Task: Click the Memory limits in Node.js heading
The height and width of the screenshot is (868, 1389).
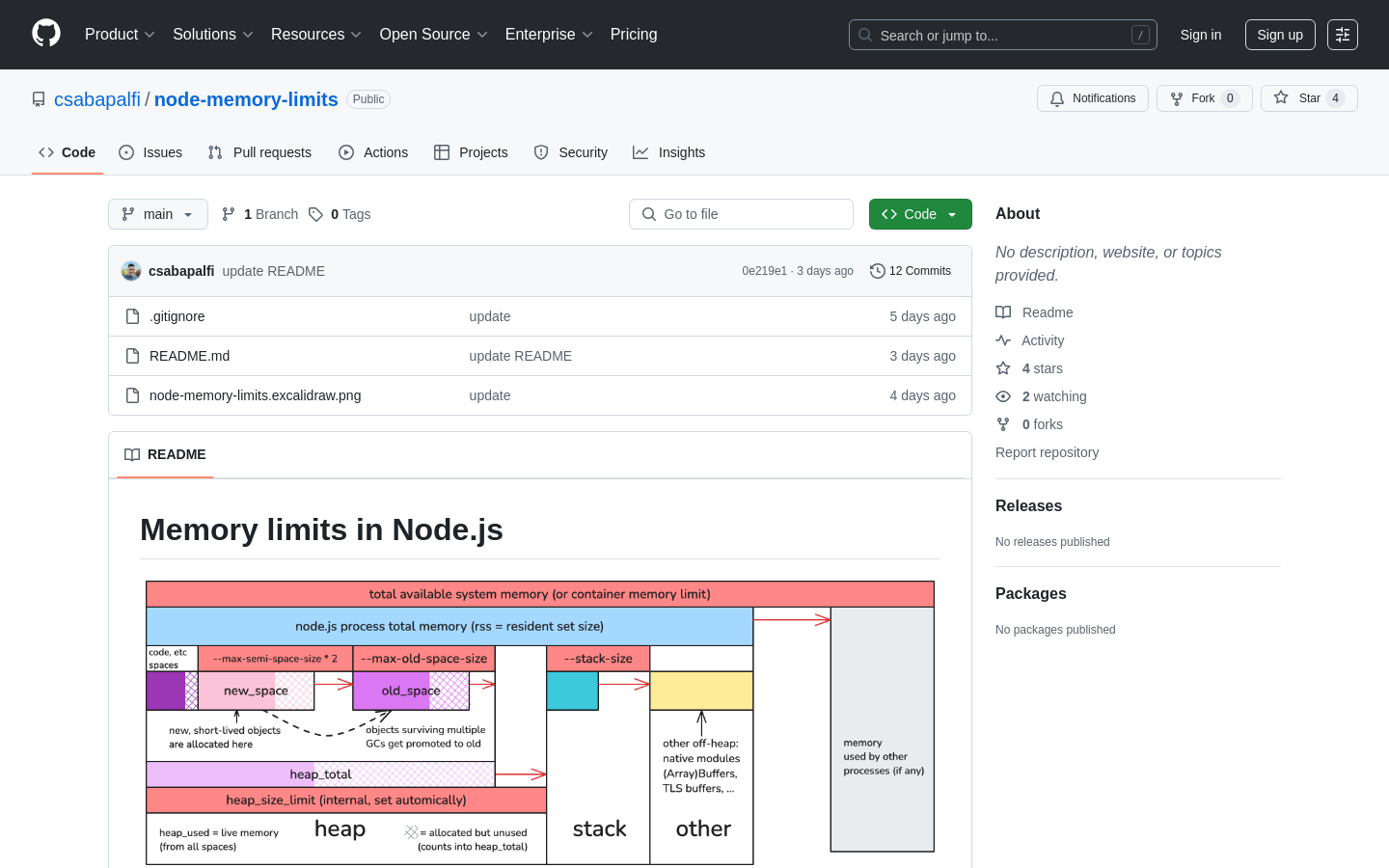Action: [321, 529]
